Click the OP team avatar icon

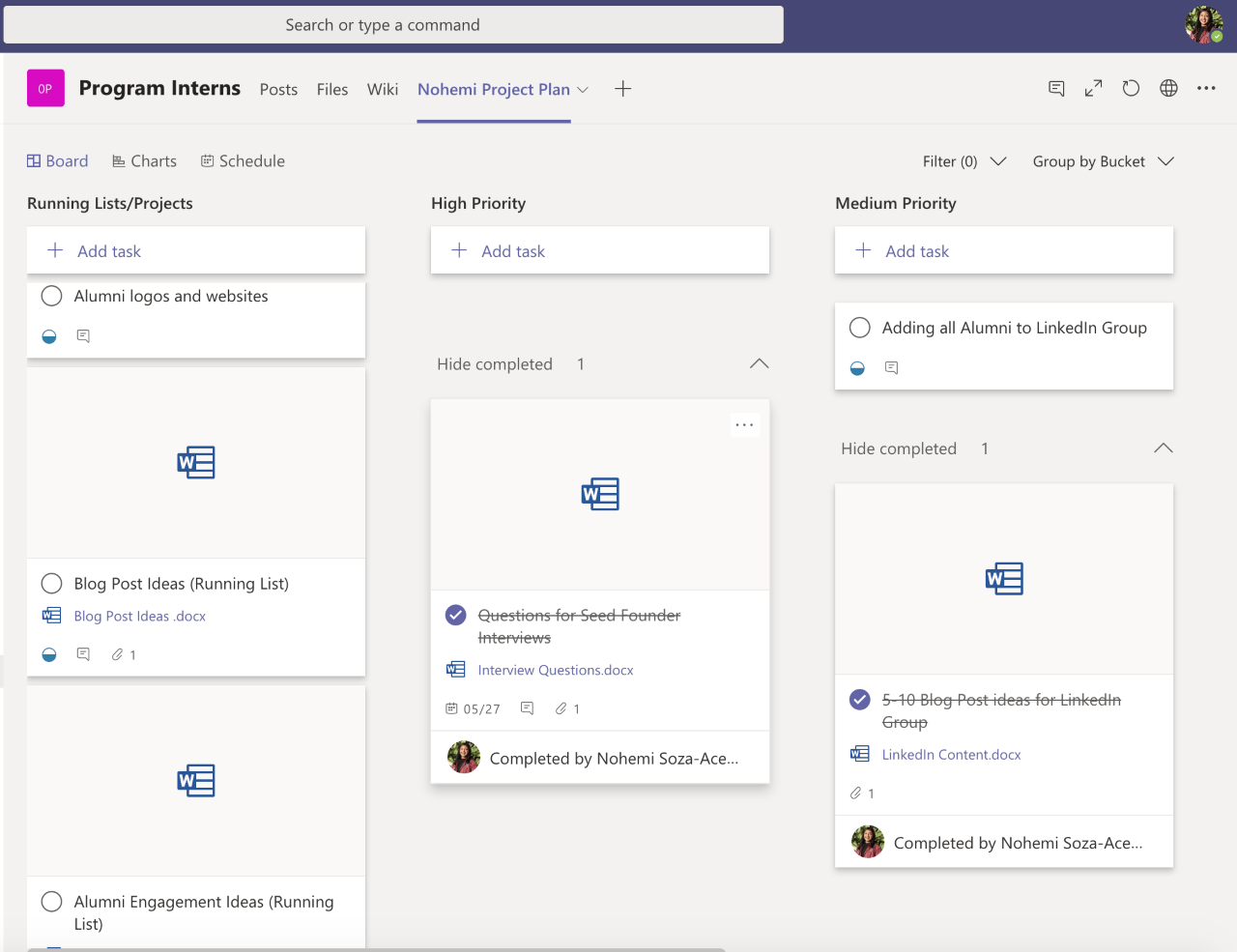coord(45,88)
